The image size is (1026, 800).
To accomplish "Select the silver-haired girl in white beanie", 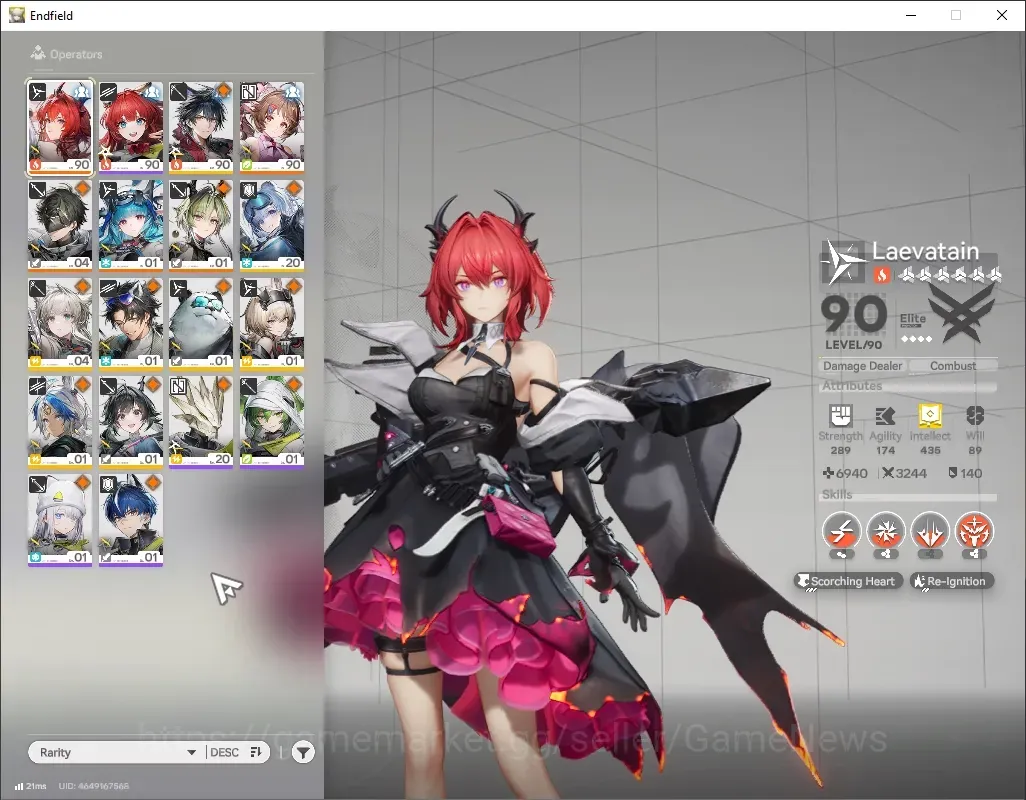I will point(60,520).
